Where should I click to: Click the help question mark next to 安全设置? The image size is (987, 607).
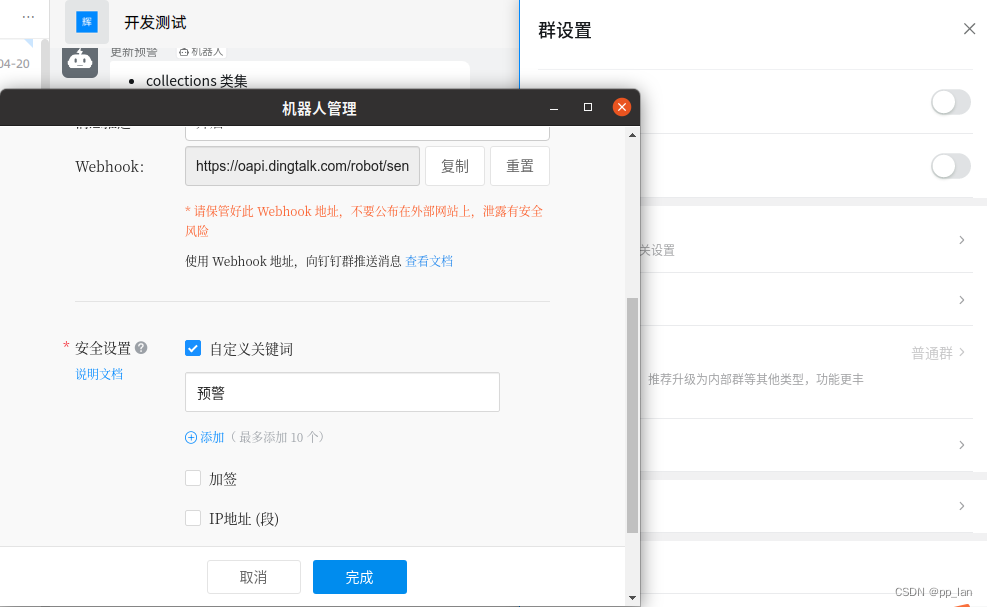click(x=142, y=348)
